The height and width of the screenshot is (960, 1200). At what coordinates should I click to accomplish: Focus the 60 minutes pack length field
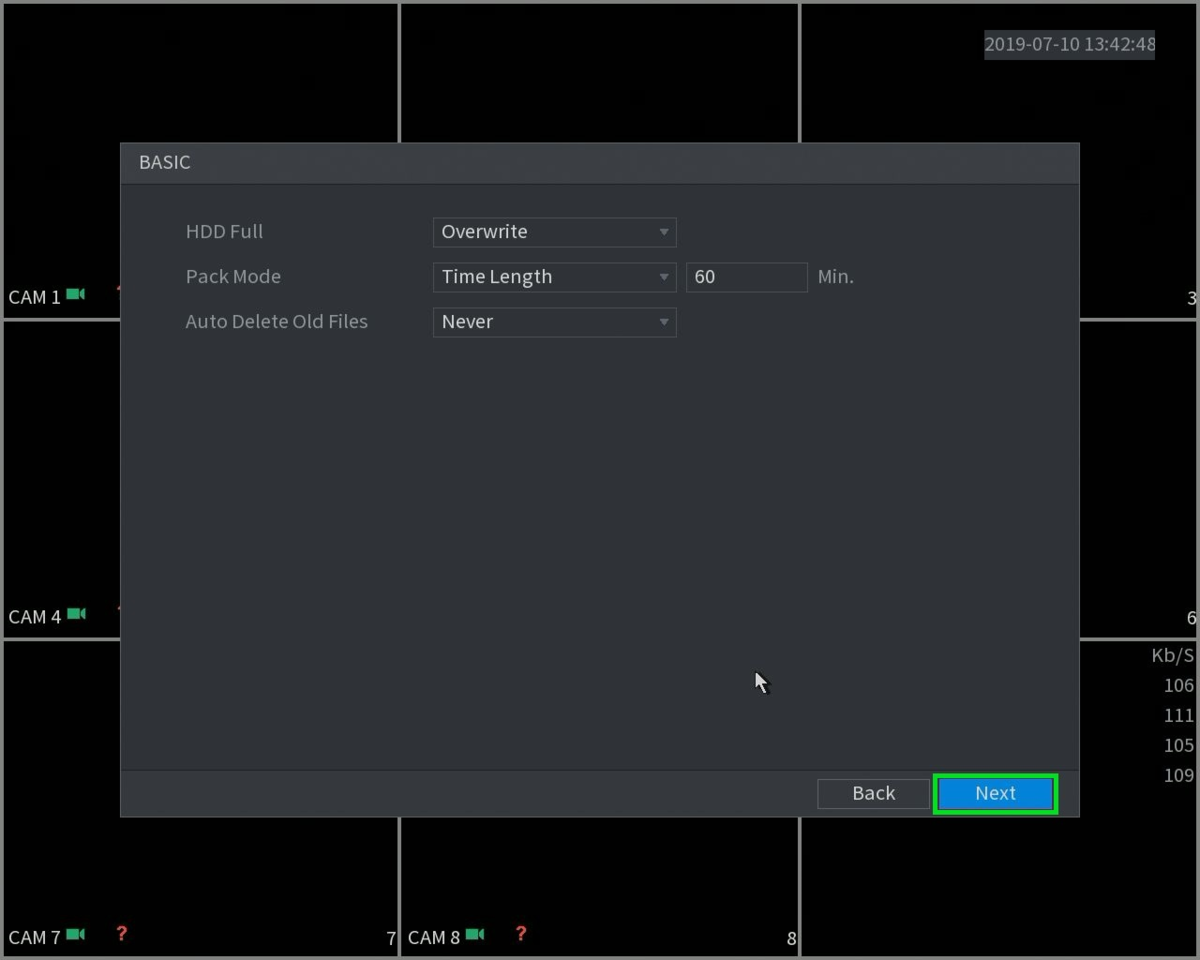(746, 277)
